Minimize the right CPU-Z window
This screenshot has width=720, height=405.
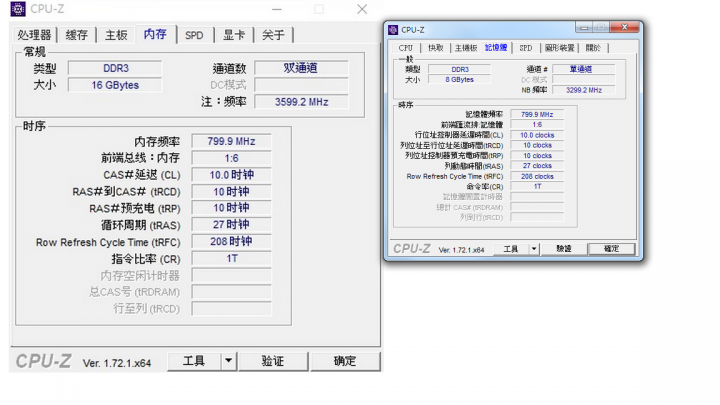click(584, 28)
